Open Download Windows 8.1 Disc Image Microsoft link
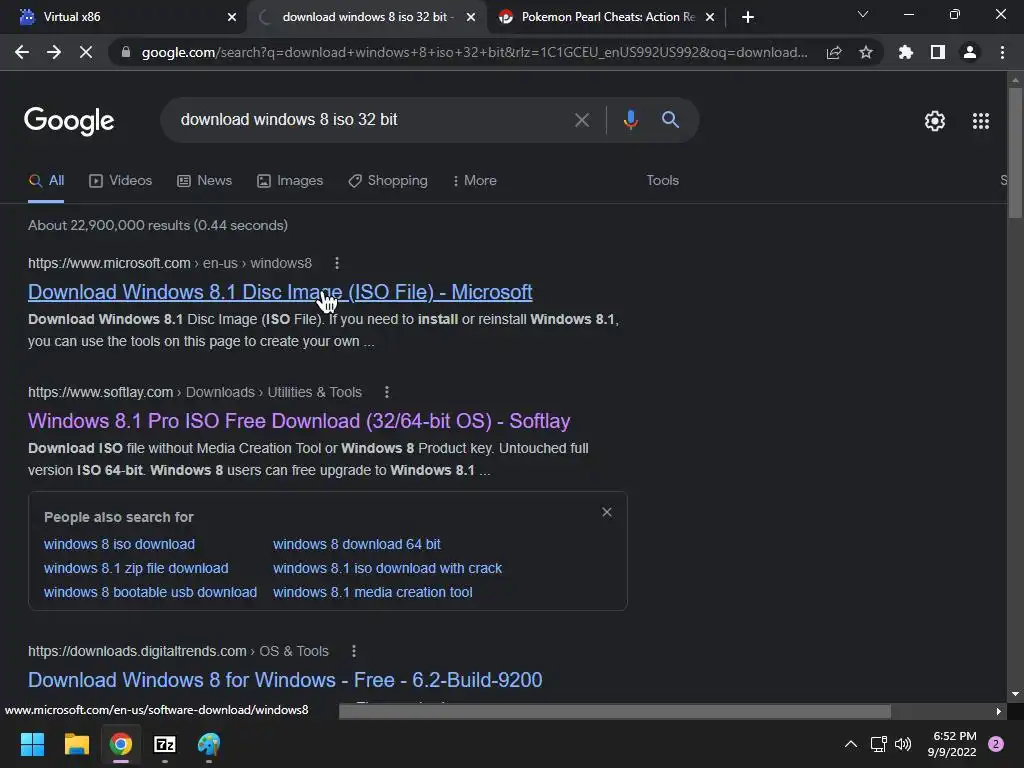Viewport: 1024px width, 768px height. click(280, 292)
